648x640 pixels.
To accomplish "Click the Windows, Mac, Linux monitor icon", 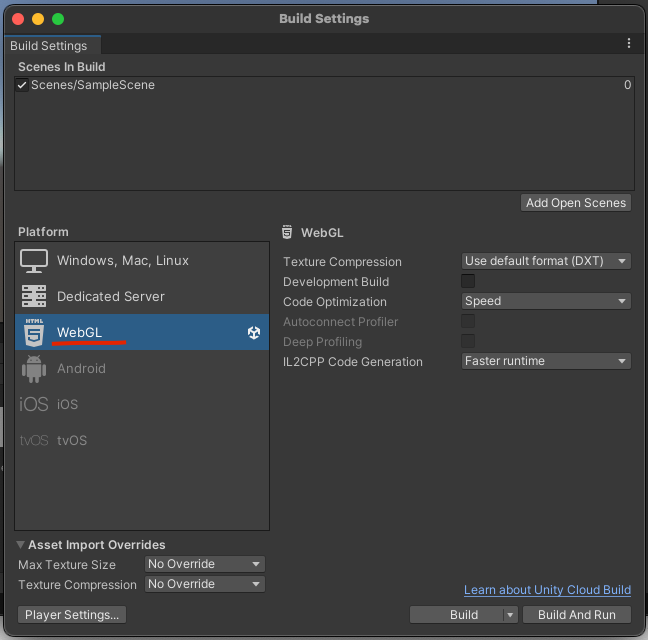I will click(x=34, y=261).
